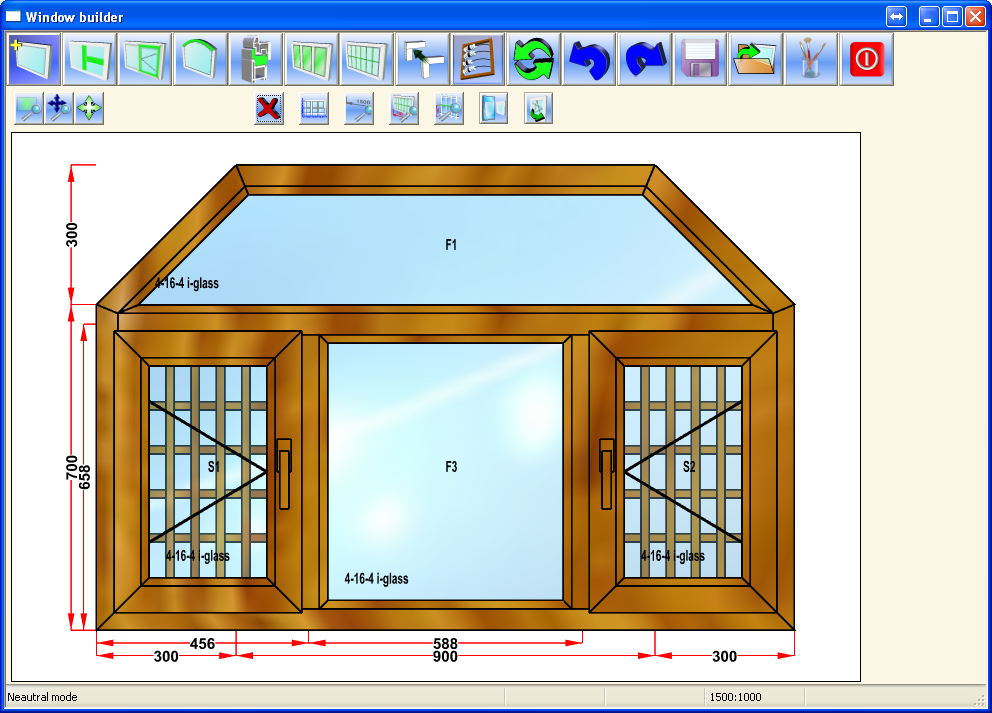Open the paint brushes color settings
Screen dimensions: 992x713
pyautogui.click(x=811, y=60)
